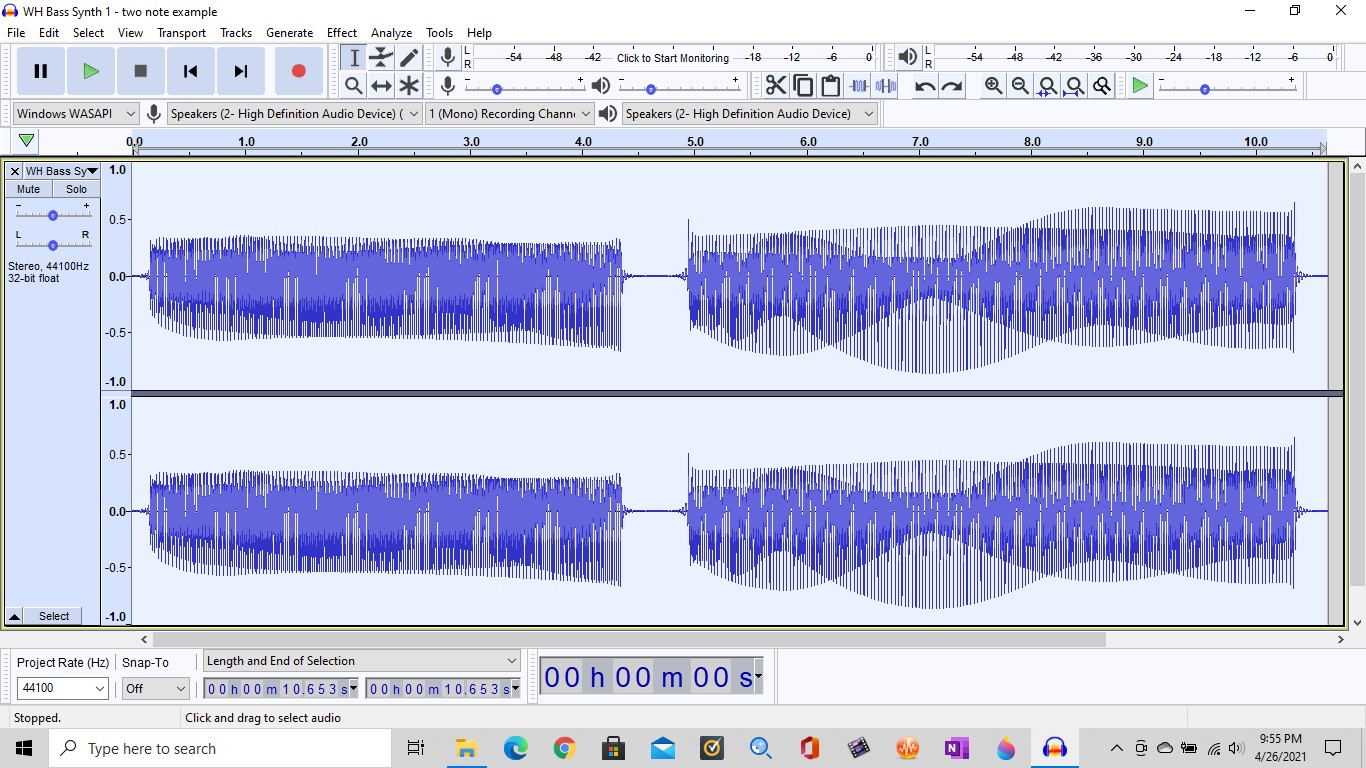This screenshot has width=1366, height=768.
Task: Solo the WH Bass Synth track
Action: [75, 189]
